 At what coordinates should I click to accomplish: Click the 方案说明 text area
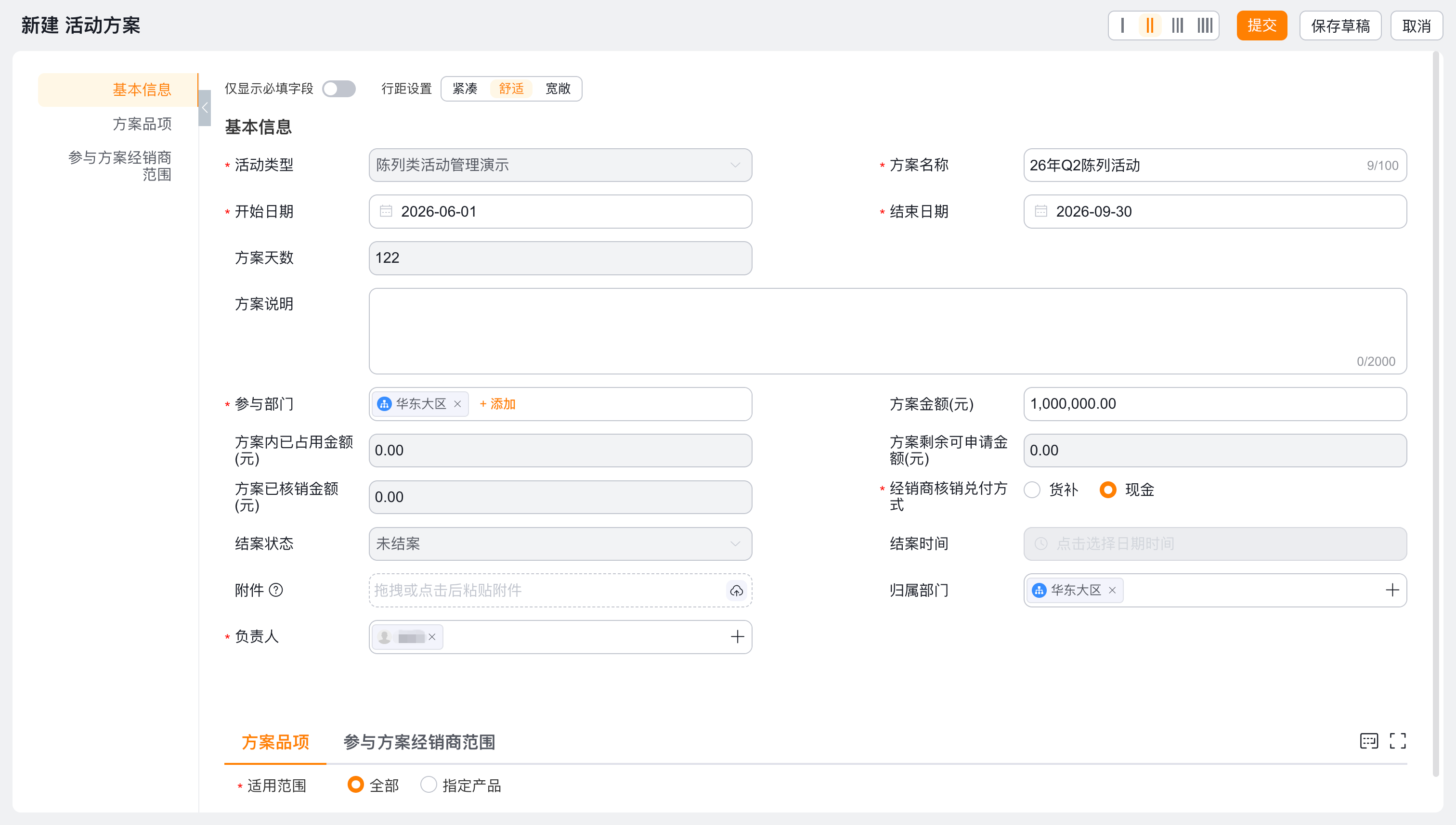887,331
